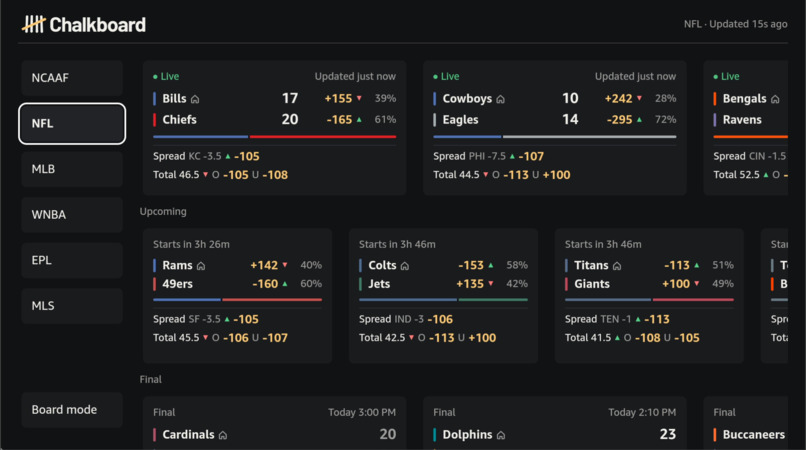Click the up arrow next to Total 41.5
The width and height of the screenshot is (806, 450).
click(617, 337)
